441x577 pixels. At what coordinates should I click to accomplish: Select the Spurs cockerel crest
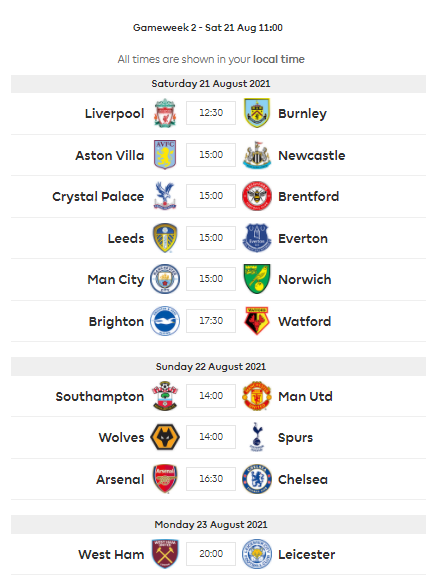[257, 437]
